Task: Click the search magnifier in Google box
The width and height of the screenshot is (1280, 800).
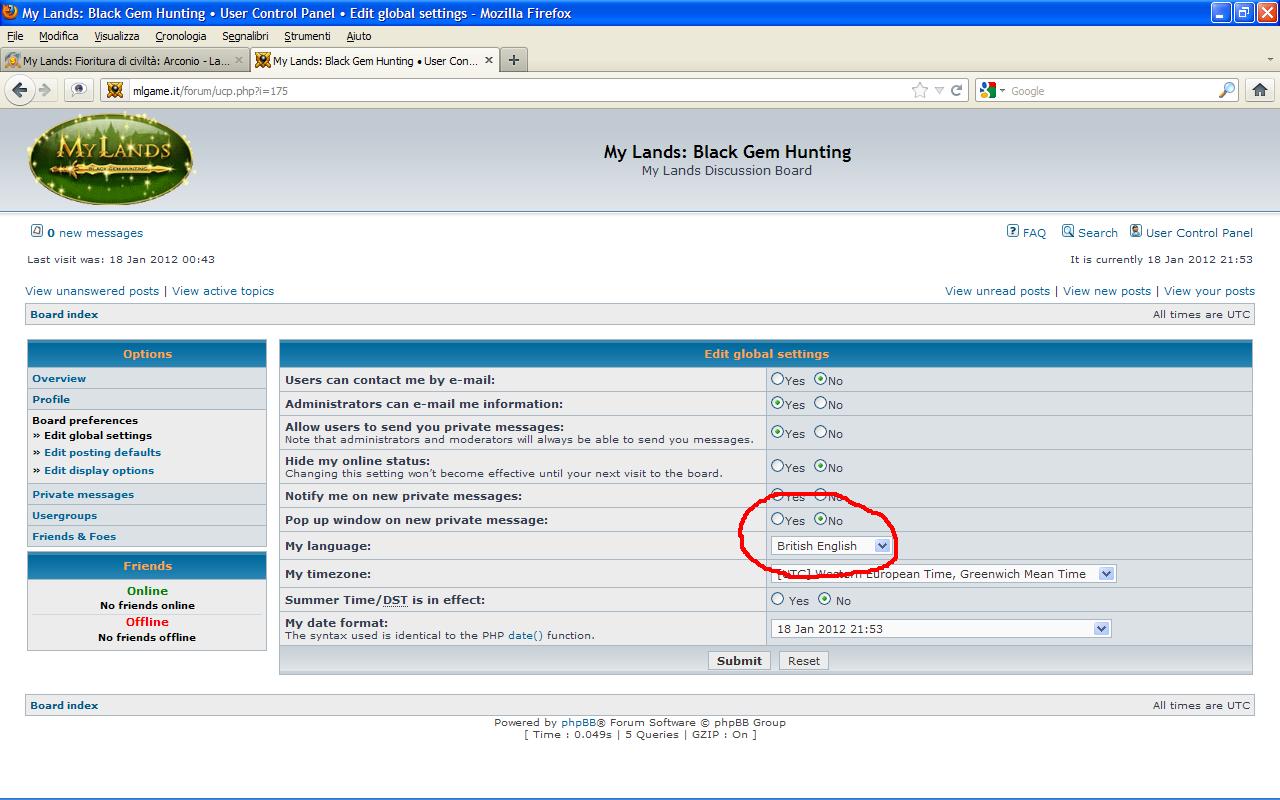Action: coord(1227,90)
